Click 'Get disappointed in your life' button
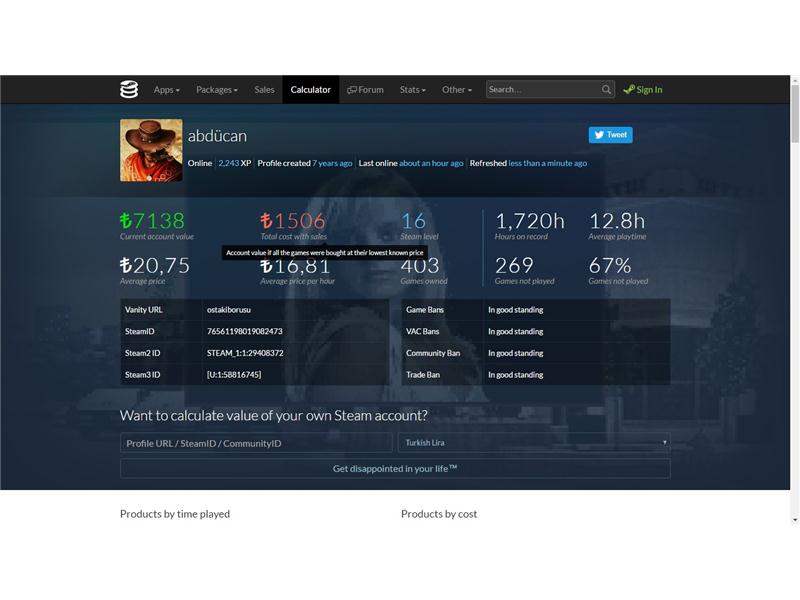The image size is (800, 600). [x=395, y=468]
